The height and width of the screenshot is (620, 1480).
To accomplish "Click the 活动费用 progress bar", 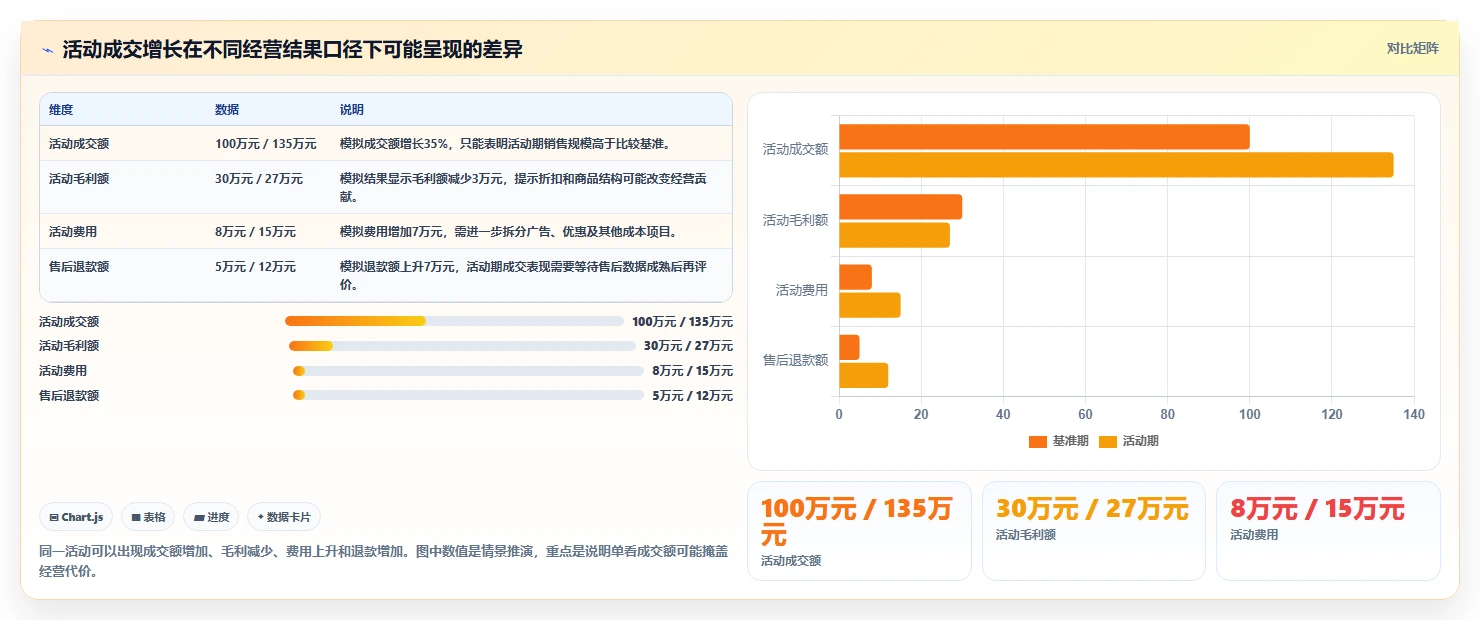I will (468, 371).
